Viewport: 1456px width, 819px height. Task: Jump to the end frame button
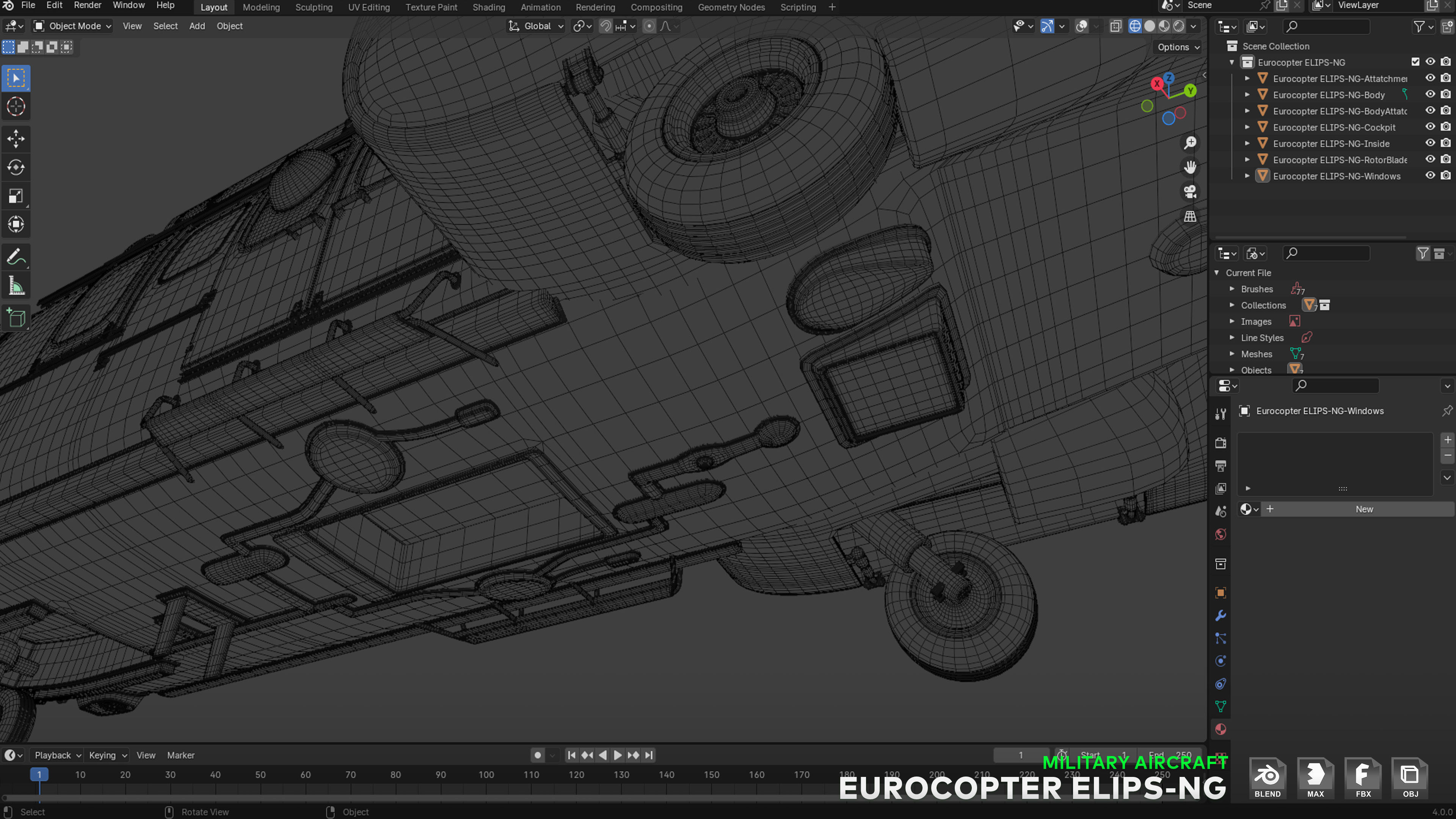point(649,755)
